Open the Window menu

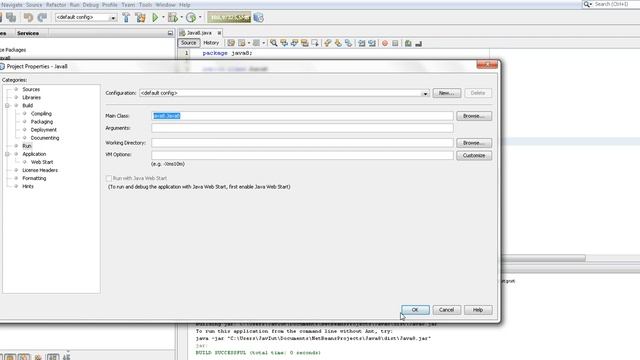point(165,5)
